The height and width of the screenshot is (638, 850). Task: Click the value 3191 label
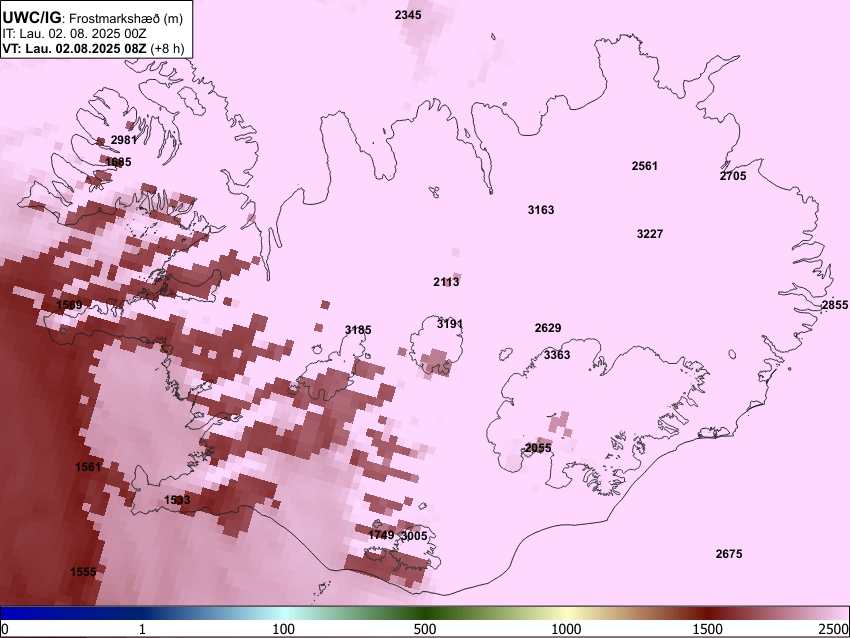pos(450,324)
